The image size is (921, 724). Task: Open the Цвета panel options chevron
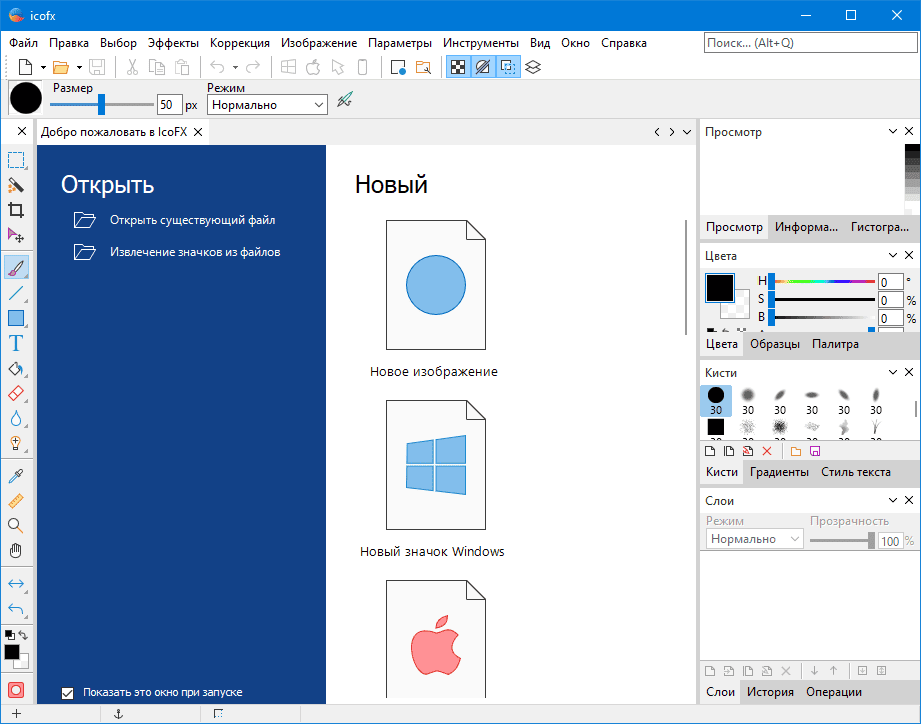pyautogui.click(x=893, y=255)
